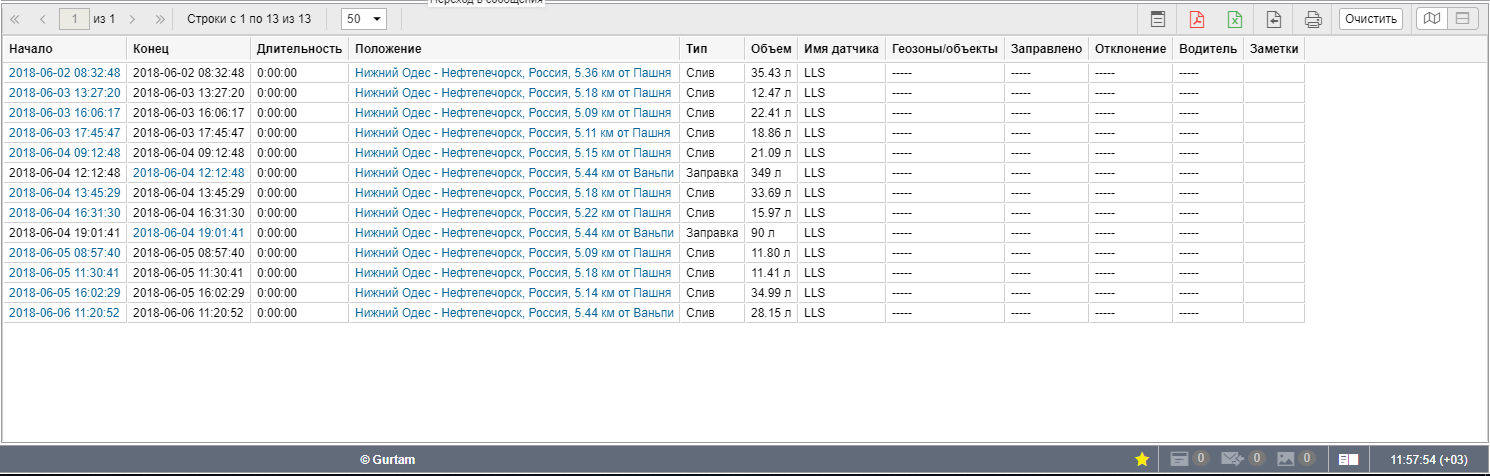Toggle the map view layout

click(1433, 19)
